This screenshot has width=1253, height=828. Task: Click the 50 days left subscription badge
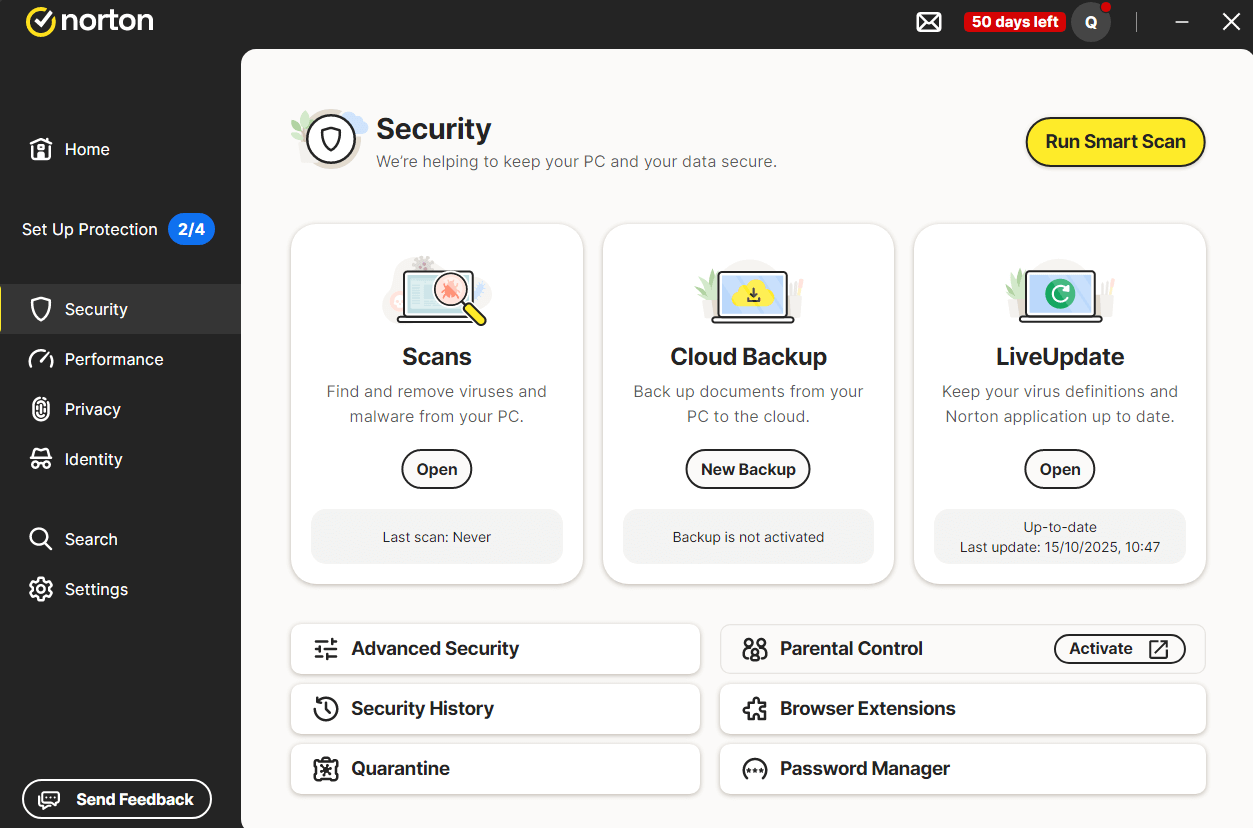click(x=1014, y=21)
